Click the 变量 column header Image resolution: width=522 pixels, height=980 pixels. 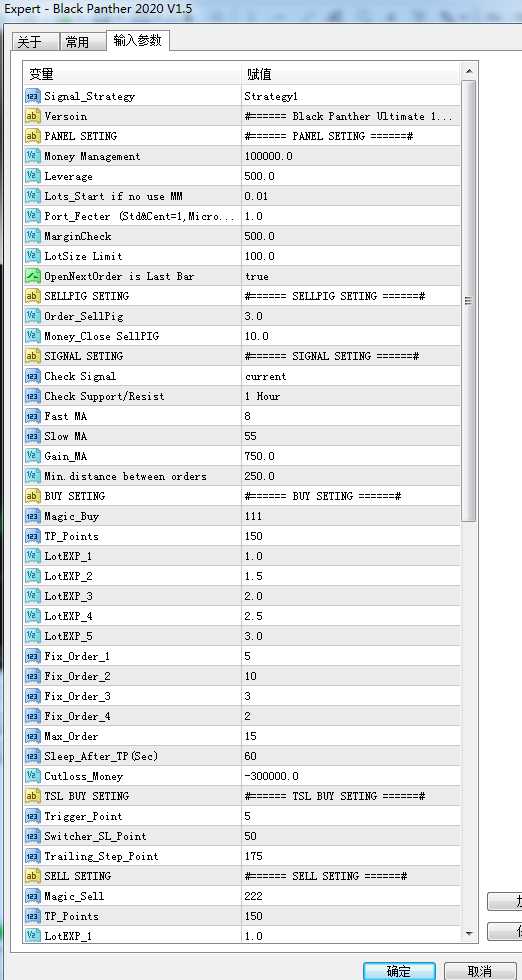point(132,74)
